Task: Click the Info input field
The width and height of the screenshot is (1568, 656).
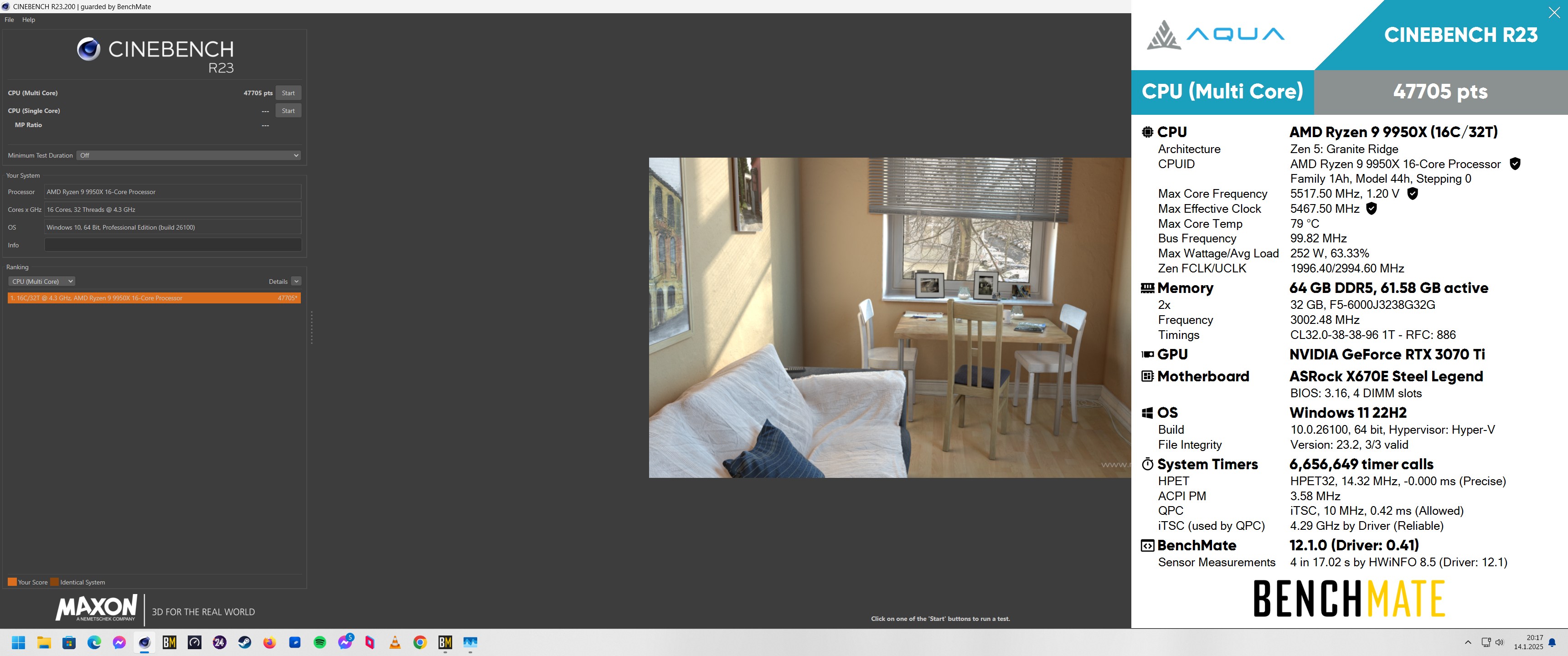Action: pos(172,245)
